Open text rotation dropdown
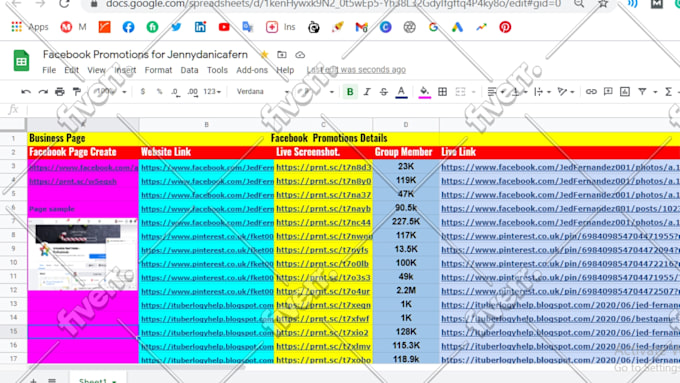The width and height of the screenshot is (680, 383). click(566, 92)
